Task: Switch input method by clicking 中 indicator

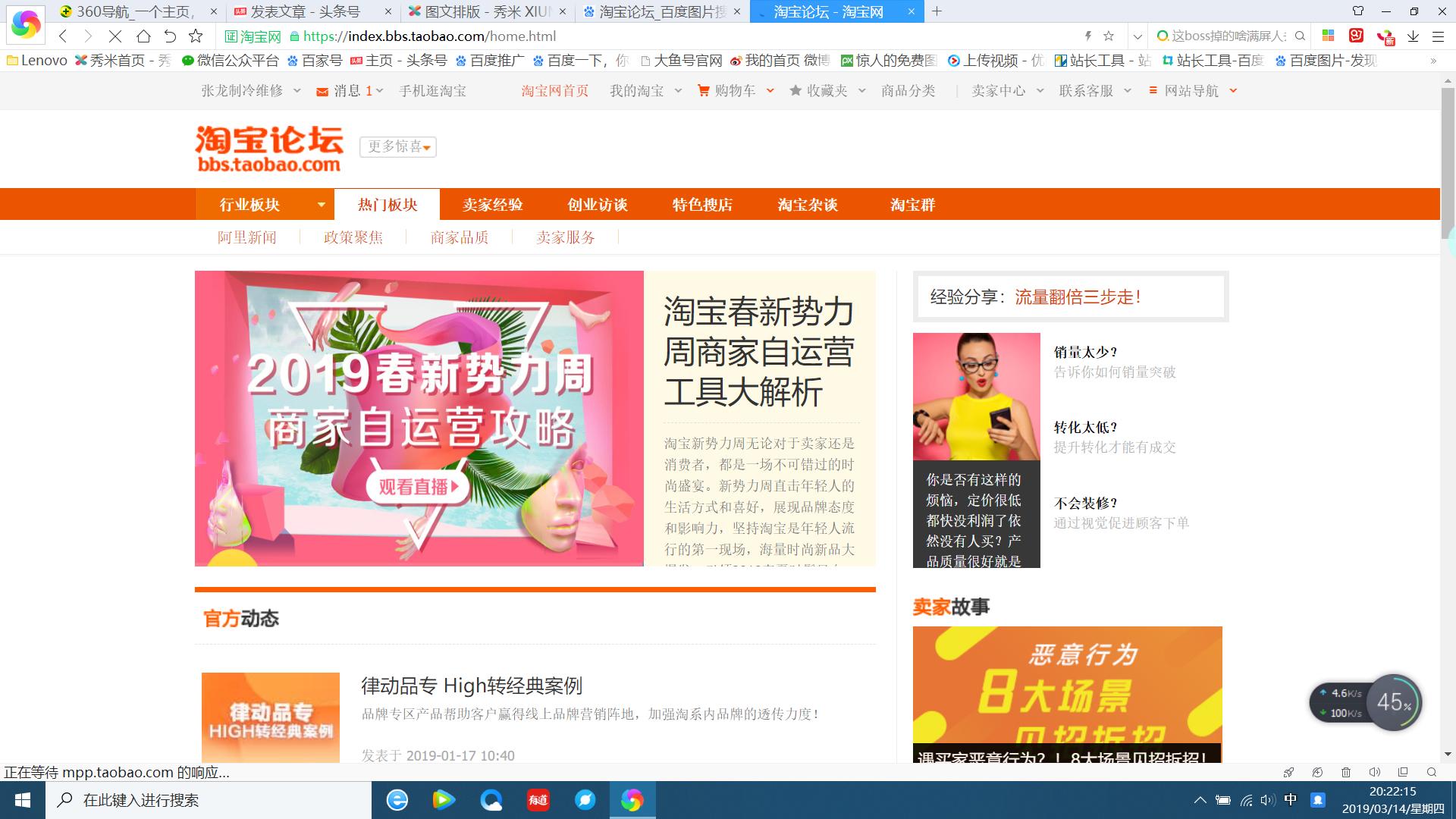Action: pos(1291,800)
